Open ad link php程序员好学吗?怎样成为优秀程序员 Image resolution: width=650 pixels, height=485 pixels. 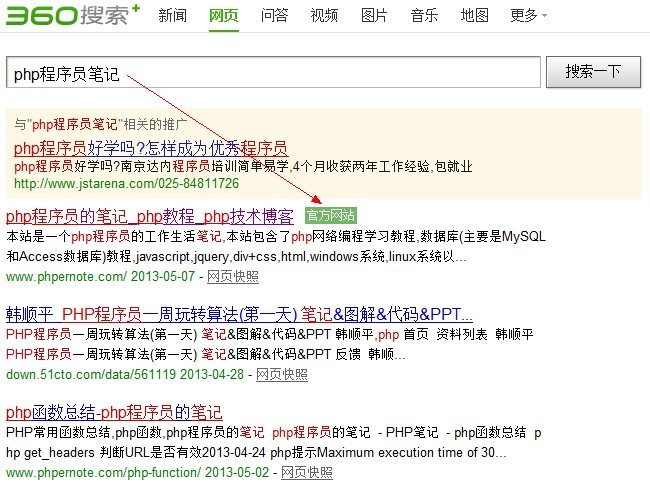tap(150, 148)
